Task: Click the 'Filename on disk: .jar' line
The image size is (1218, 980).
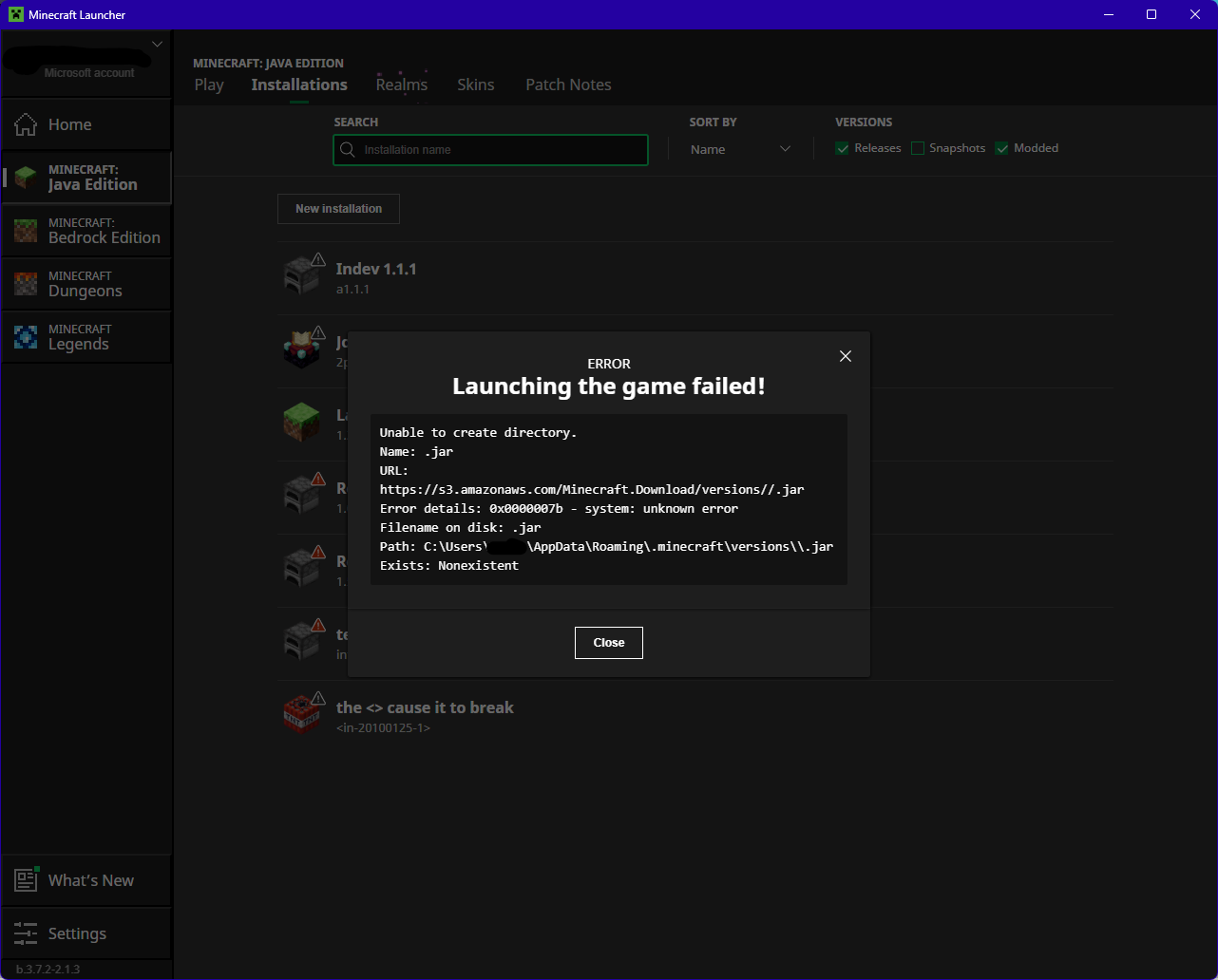Action: point(460,527)
